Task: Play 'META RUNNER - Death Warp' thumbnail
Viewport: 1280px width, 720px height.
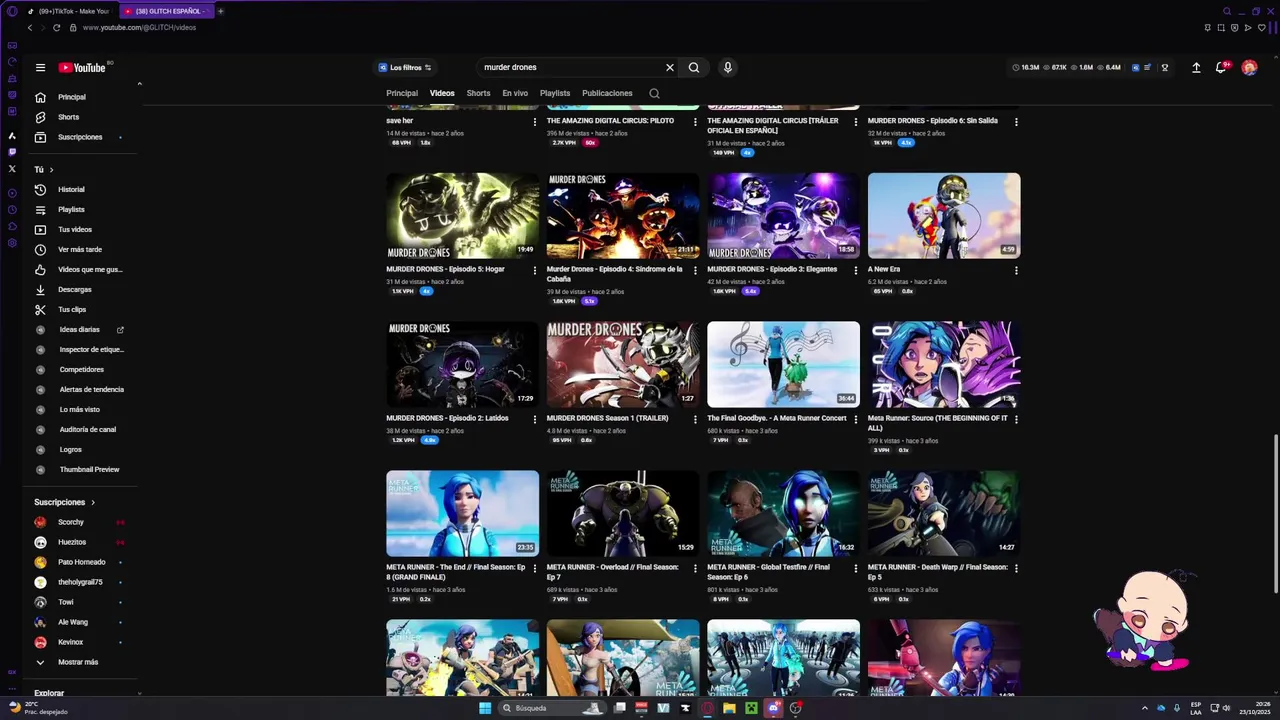Action: [x=944, y=514]
